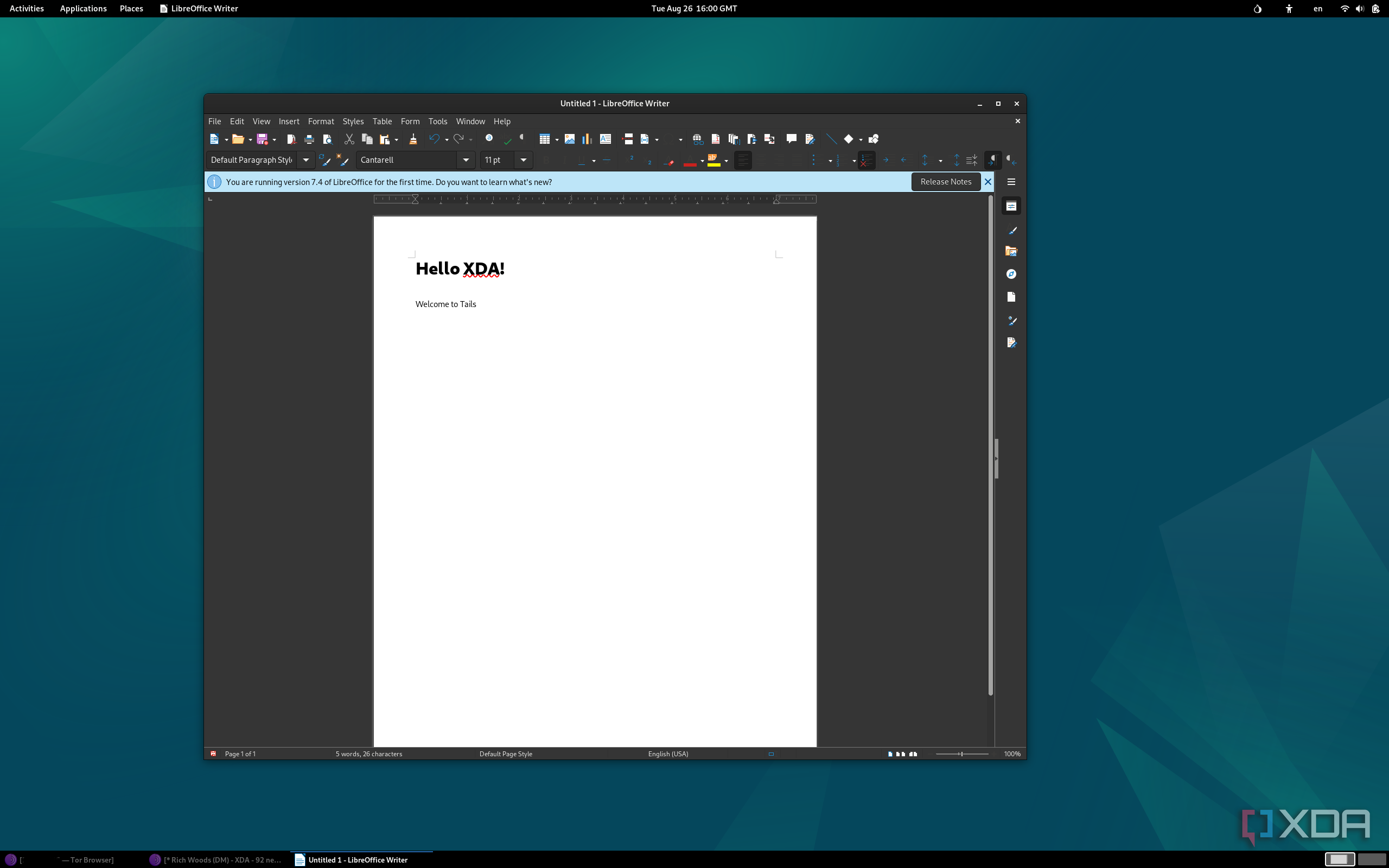Viewport: 1389px width, 868px height.
Task: Expand the Undo history dropdown arrow
Action: coord(447,139)
